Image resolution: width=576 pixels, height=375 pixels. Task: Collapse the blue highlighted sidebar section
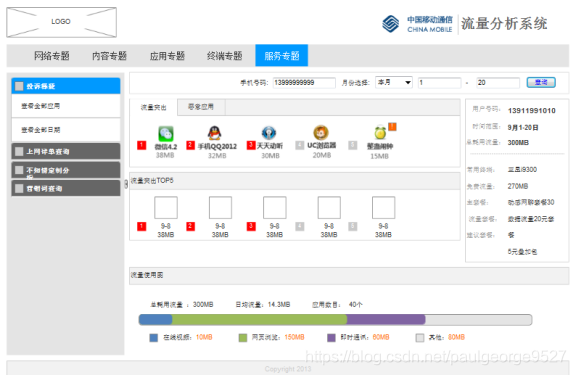coord(66,86)
